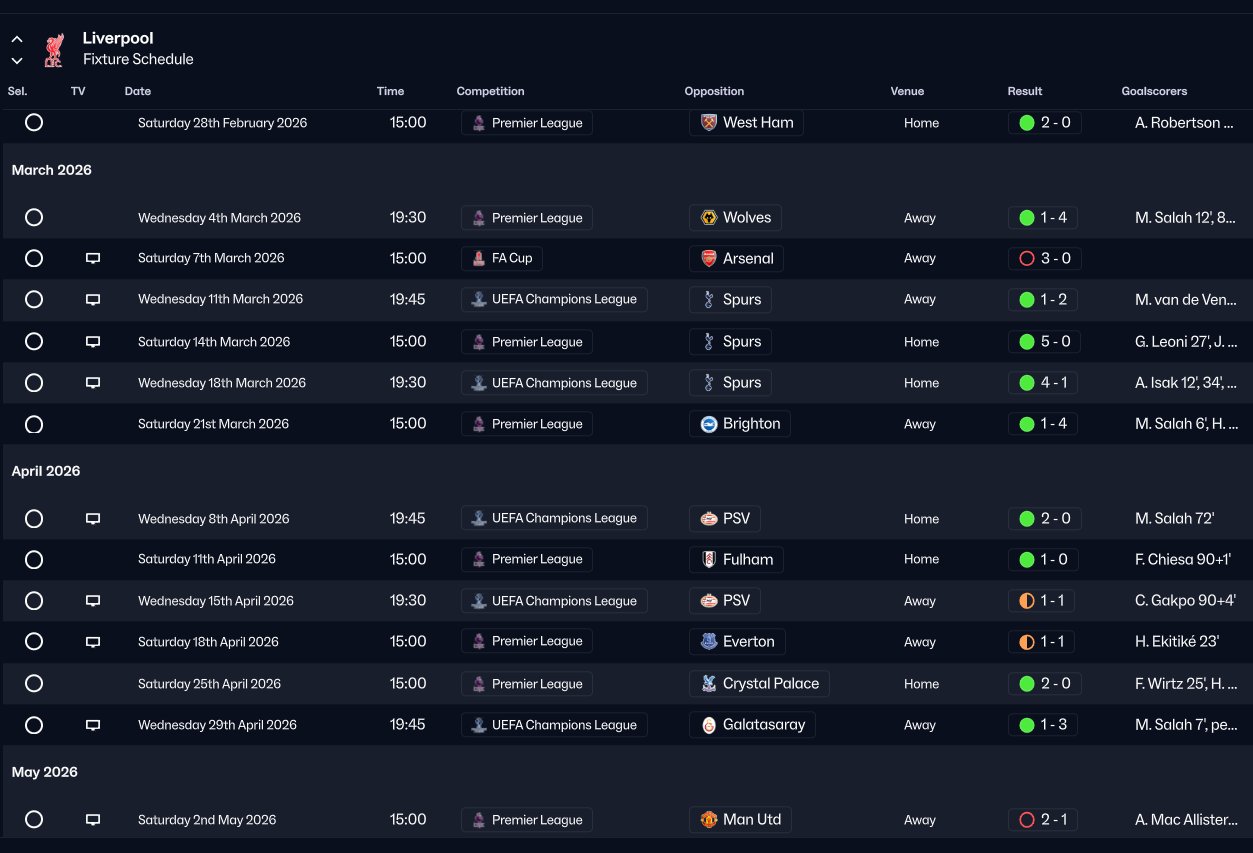Click the May 2026 month header

coord(45,772)
